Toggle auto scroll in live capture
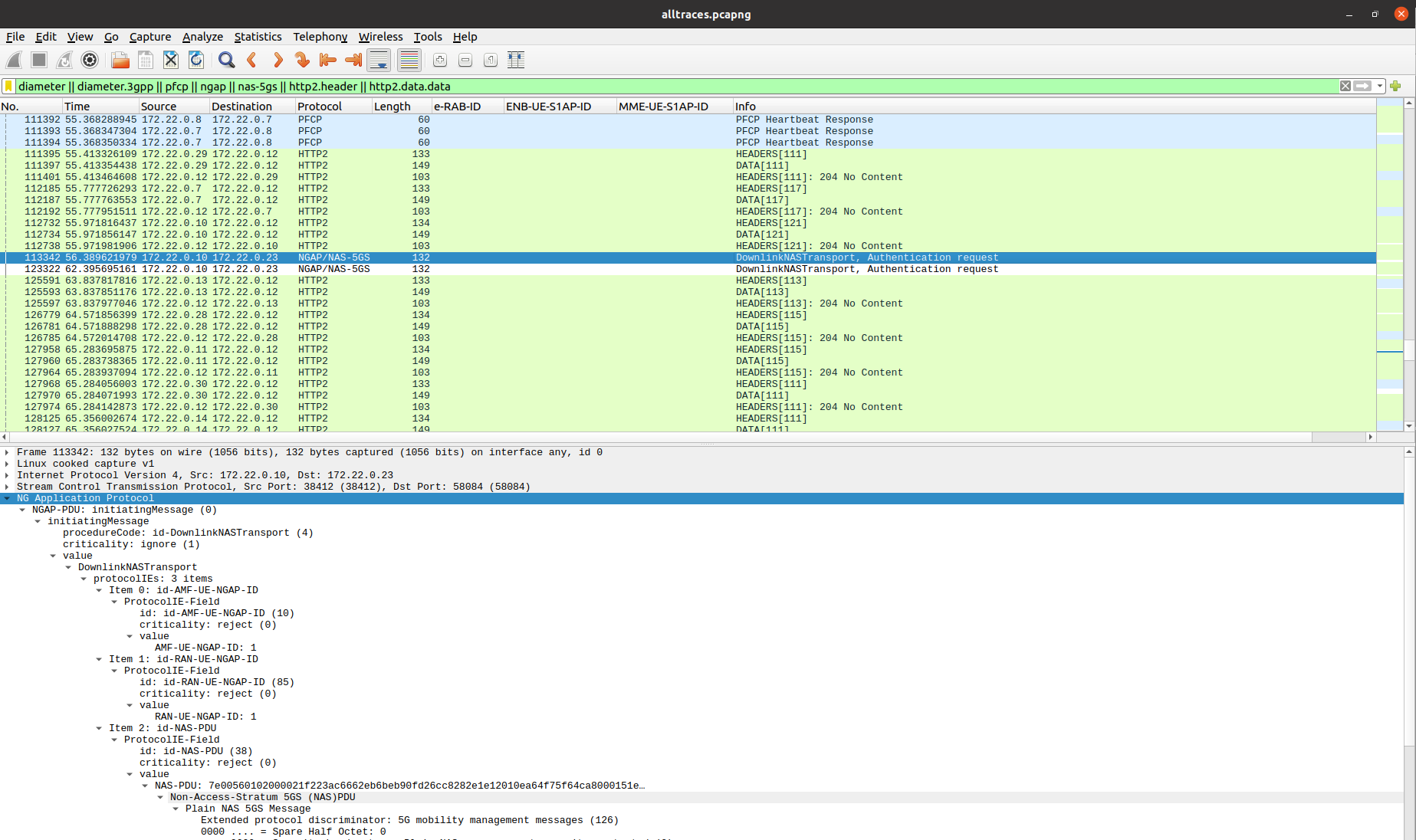Screen dimensions: 1416x840 click(379, 60)
